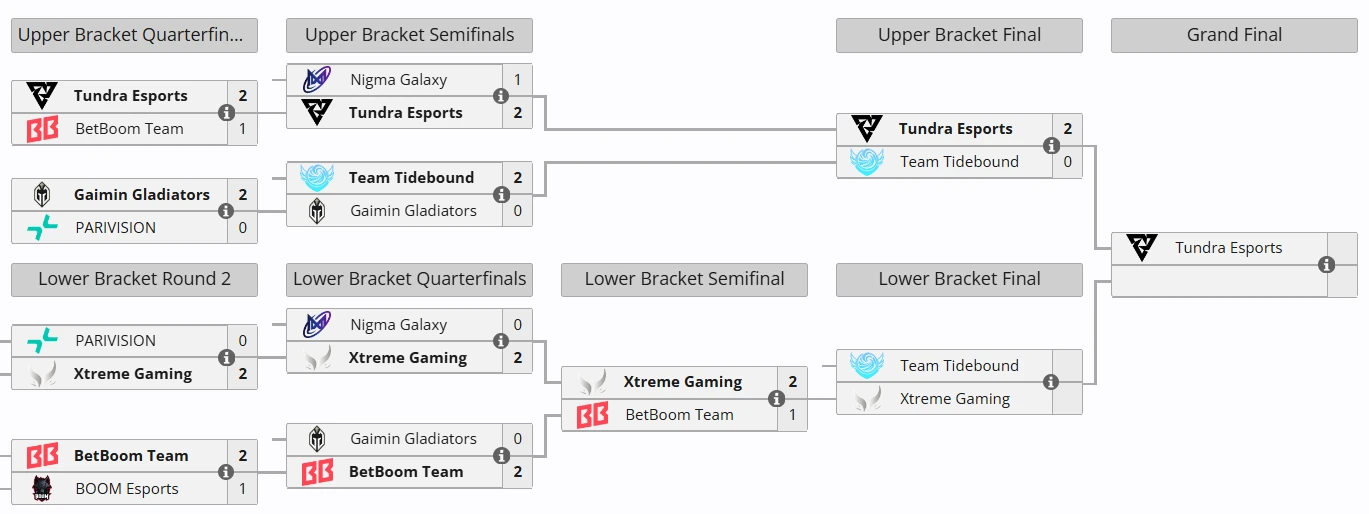The image size is (1369, 514).
Task: Open info icon in the Grand Final match box
Action: (1326, 265)
